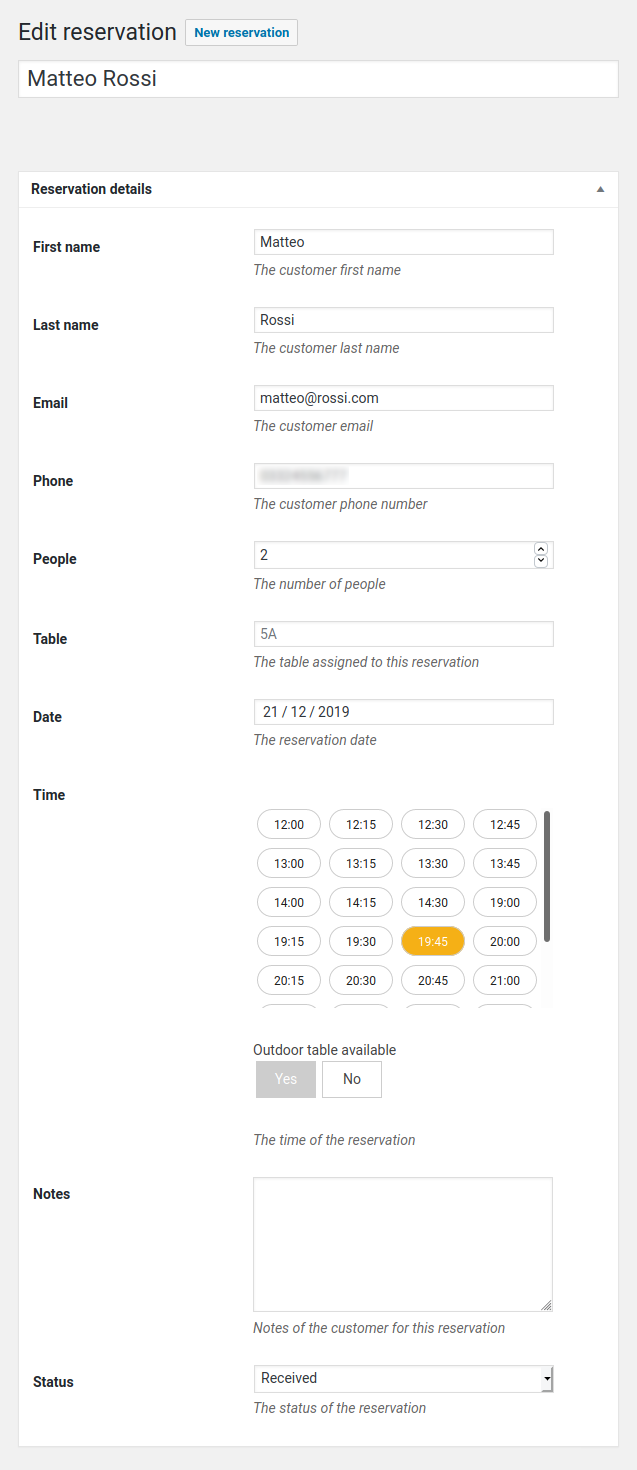The height and width of the screenshot is (1470, 637).
Task: Collapse the Reservation details panel arrow
Action: (601, 189)
